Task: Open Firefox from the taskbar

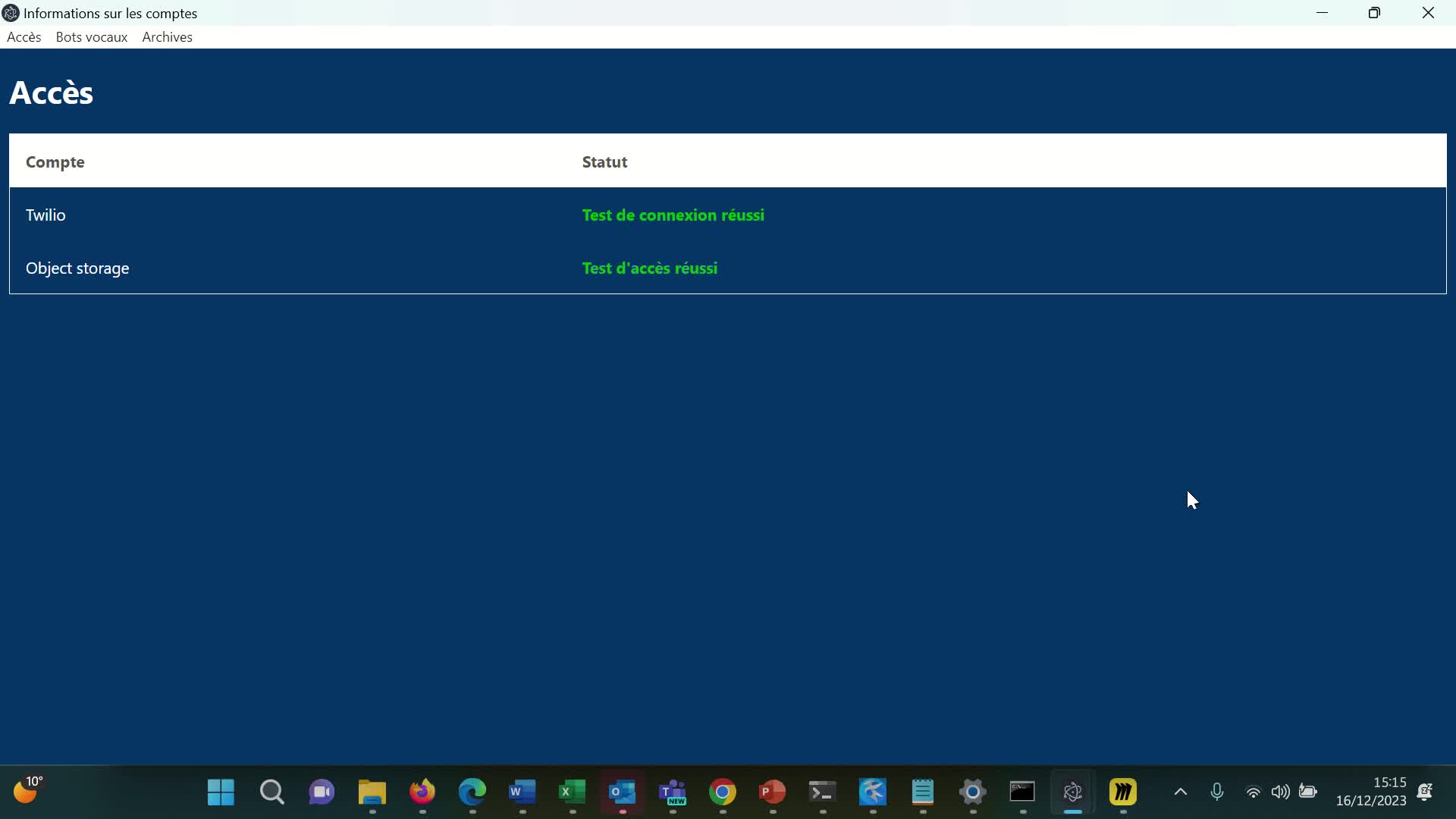Action: click(422, 792)
